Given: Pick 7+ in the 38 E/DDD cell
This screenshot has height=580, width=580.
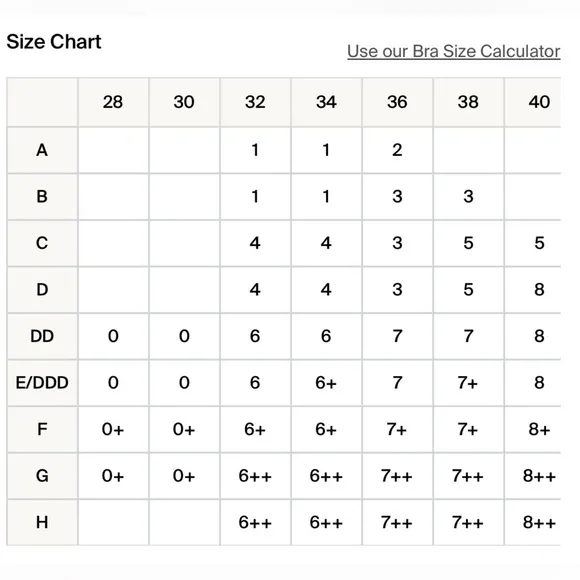Looking at the screenshot, I should click(x=468, y=383).
